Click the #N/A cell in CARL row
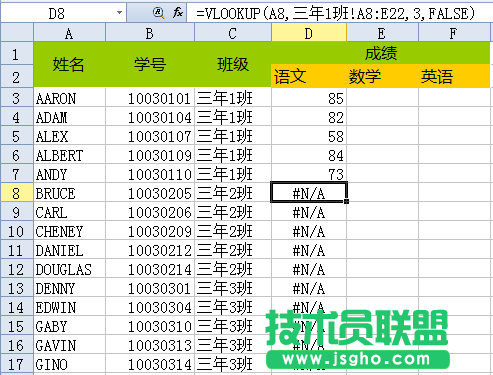 309,212
